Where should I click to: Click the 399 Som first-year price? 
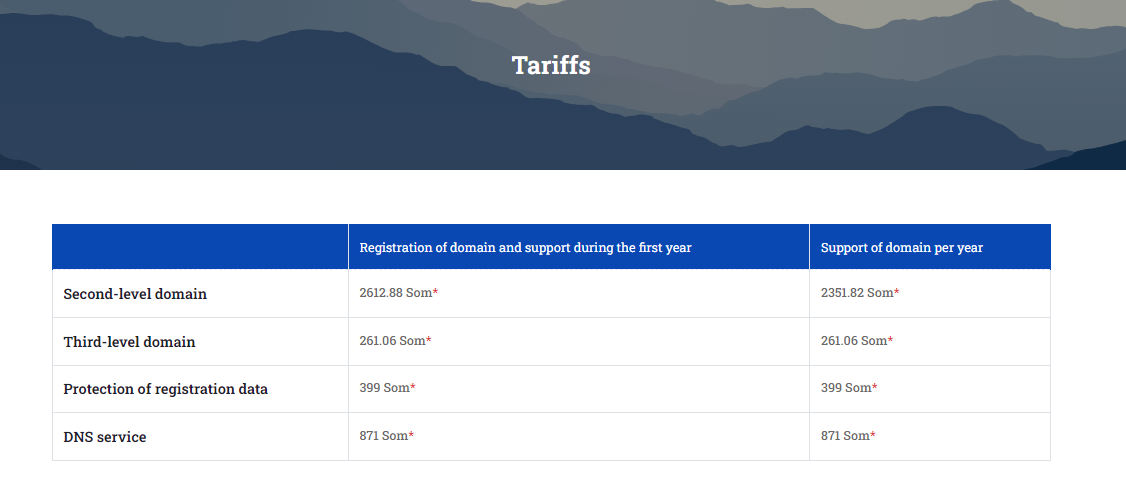pos(384,388)
